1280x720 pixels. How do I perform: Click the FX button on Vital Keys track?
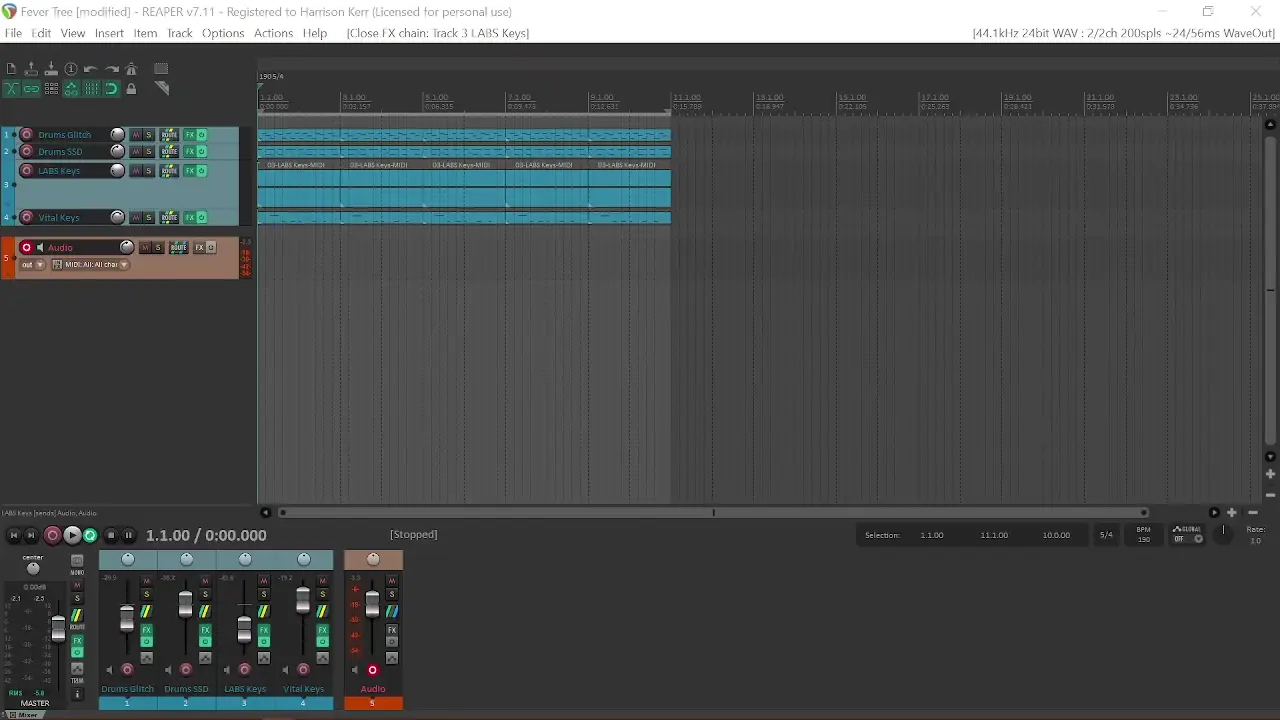click(x=190, y=217)
